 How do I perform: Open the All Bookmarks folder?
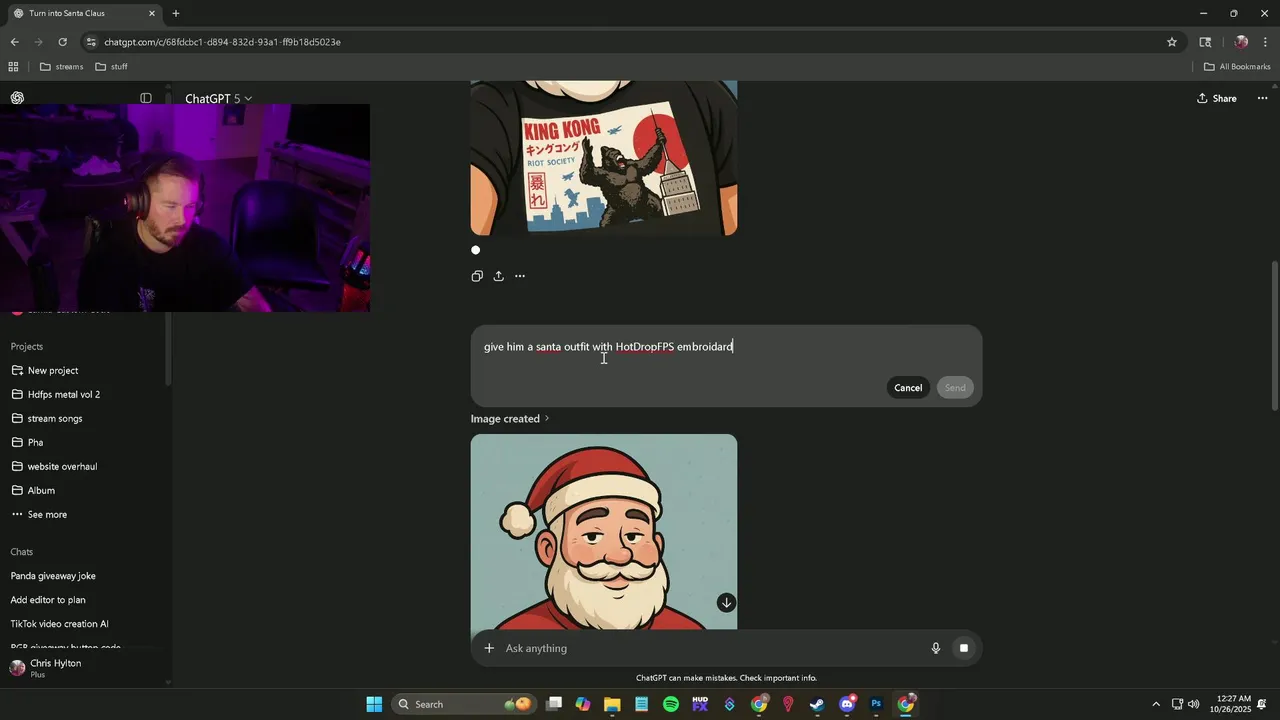click(x=1237, y=67)
